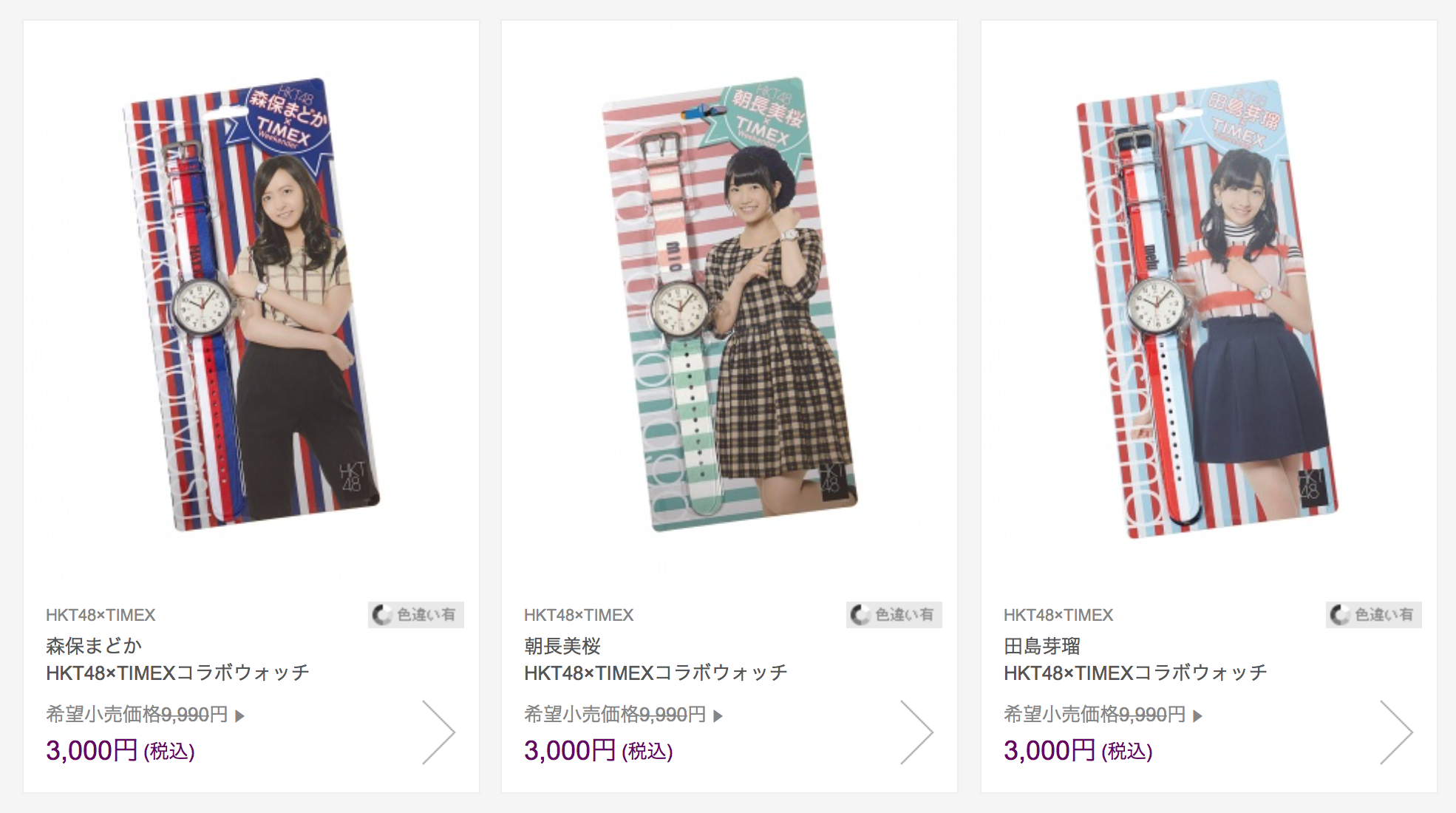The width and height of the screenshot is (1456, 813).
Task: Open 森保まどか product title link
Action: pyautogui.click(x=177, y=659)
